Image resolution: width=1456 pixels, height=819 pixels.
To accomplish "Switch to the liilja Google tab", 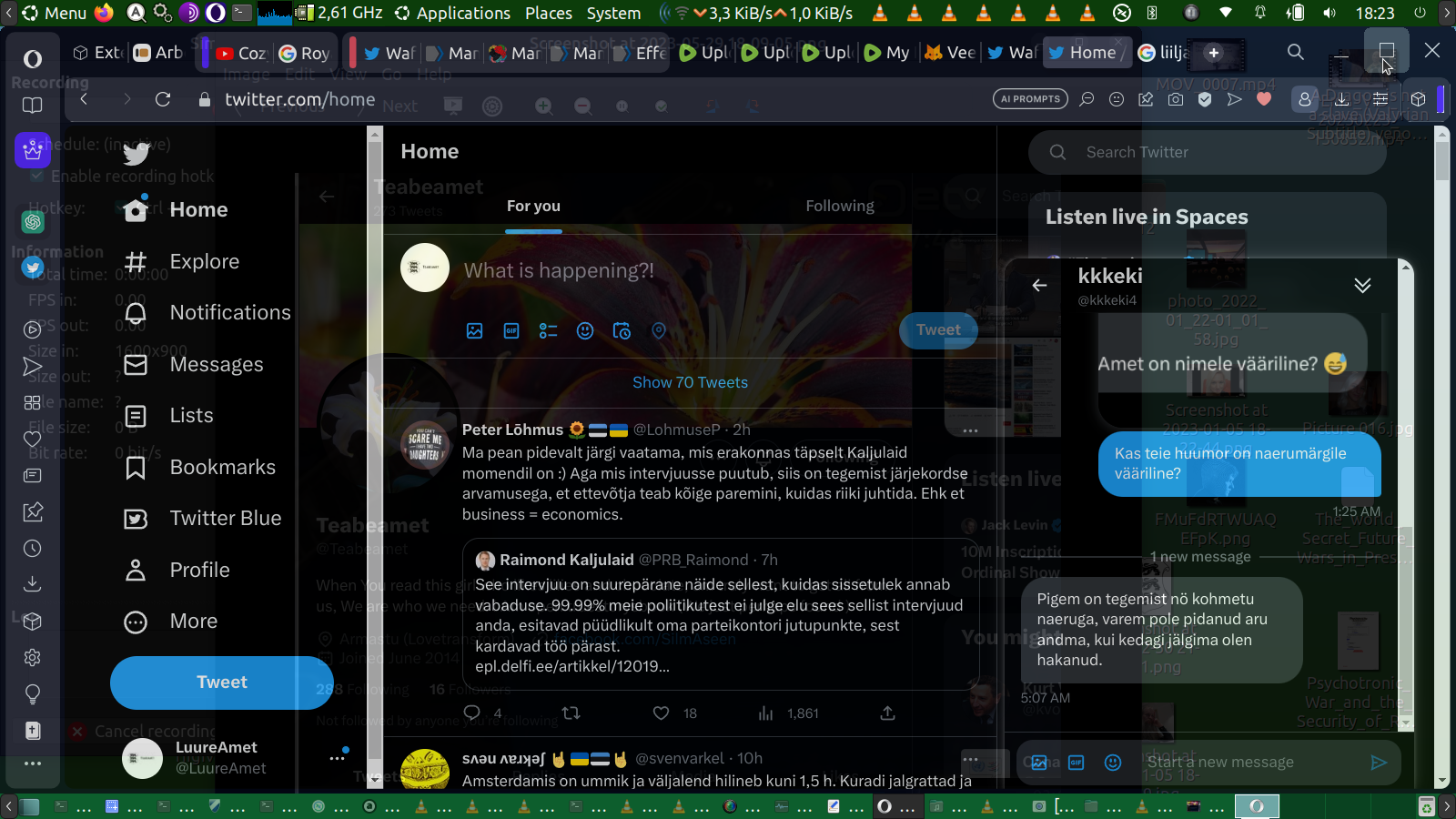I will 1164,53.
